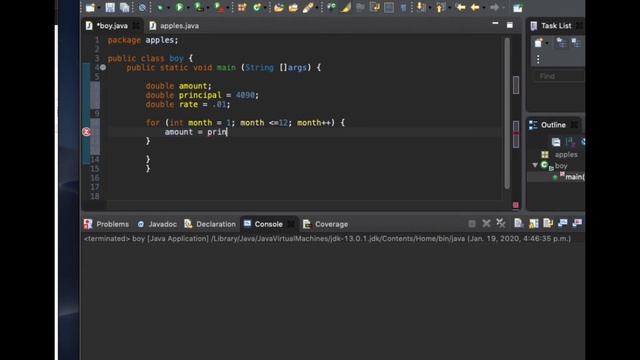Click the Search flashlight pencil icon
Image resolution: width=640 pixels, height=360 pixels.
coord(308,7)
